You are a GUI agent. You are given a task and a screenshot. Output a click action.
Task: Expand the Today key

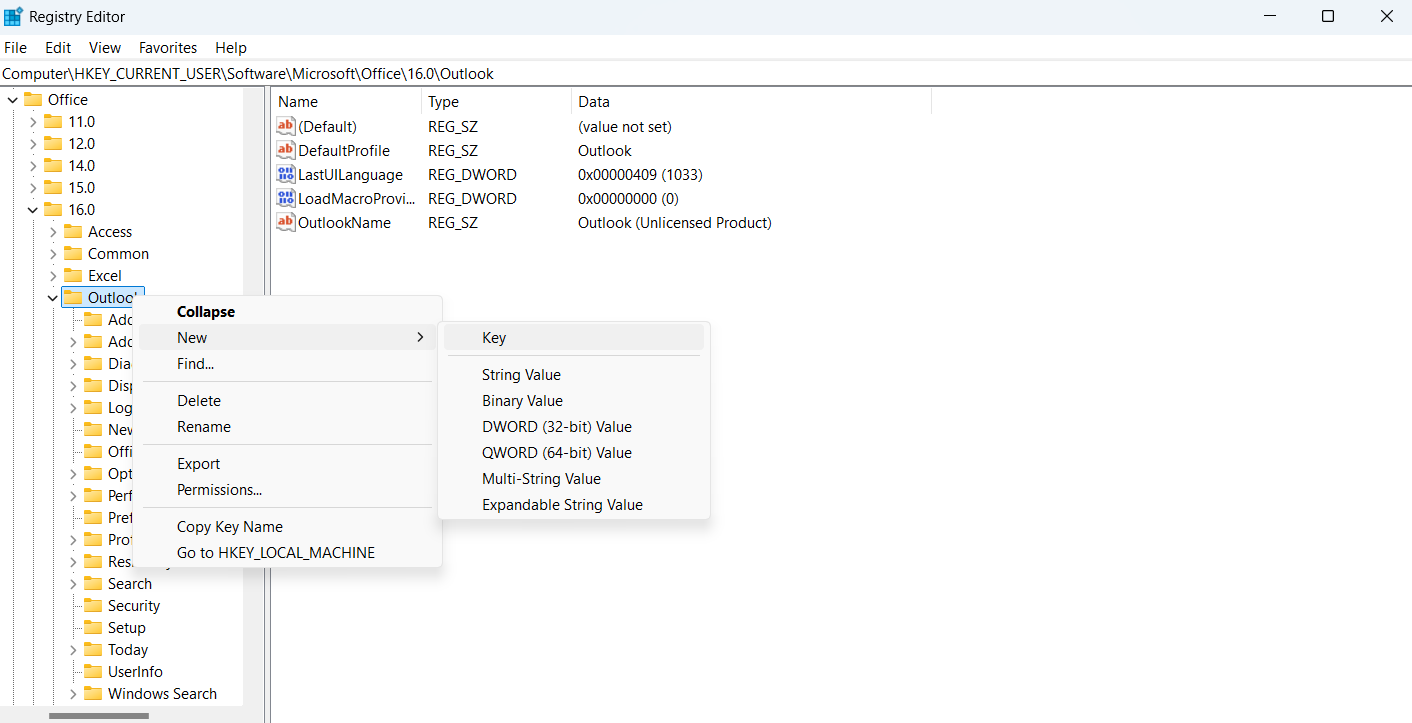[x=72, y=649]
